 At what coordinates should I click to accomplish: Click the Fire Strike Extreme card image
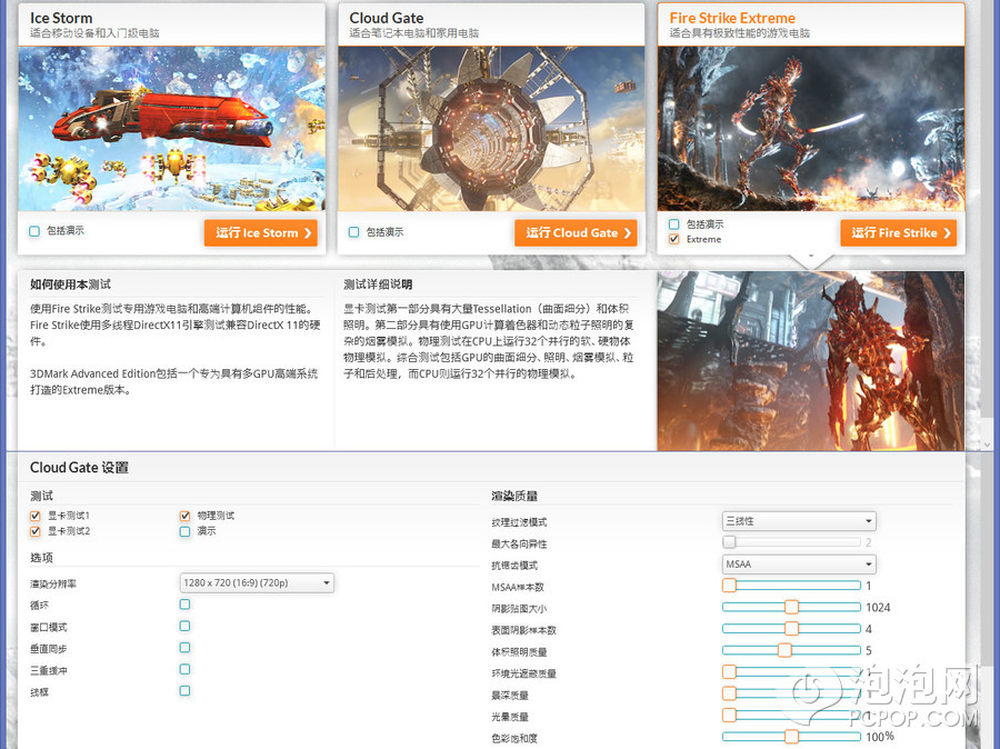811,129
